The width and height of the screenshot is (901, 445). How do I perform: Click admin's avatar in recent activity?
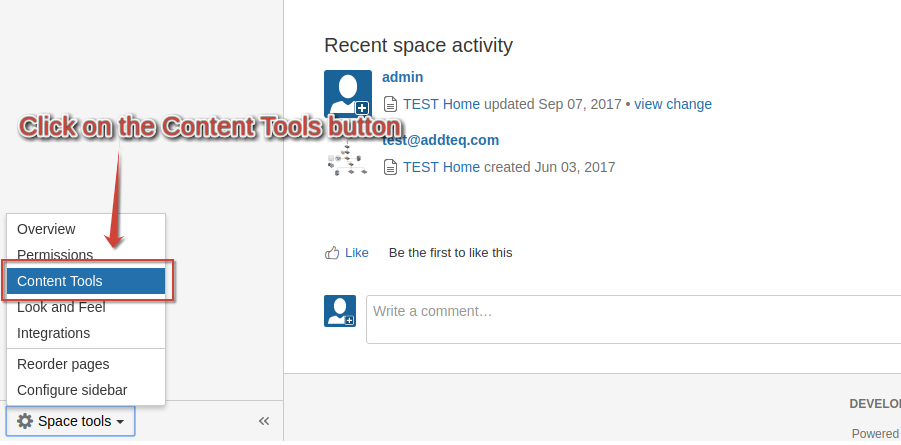[x=348, y=93]
